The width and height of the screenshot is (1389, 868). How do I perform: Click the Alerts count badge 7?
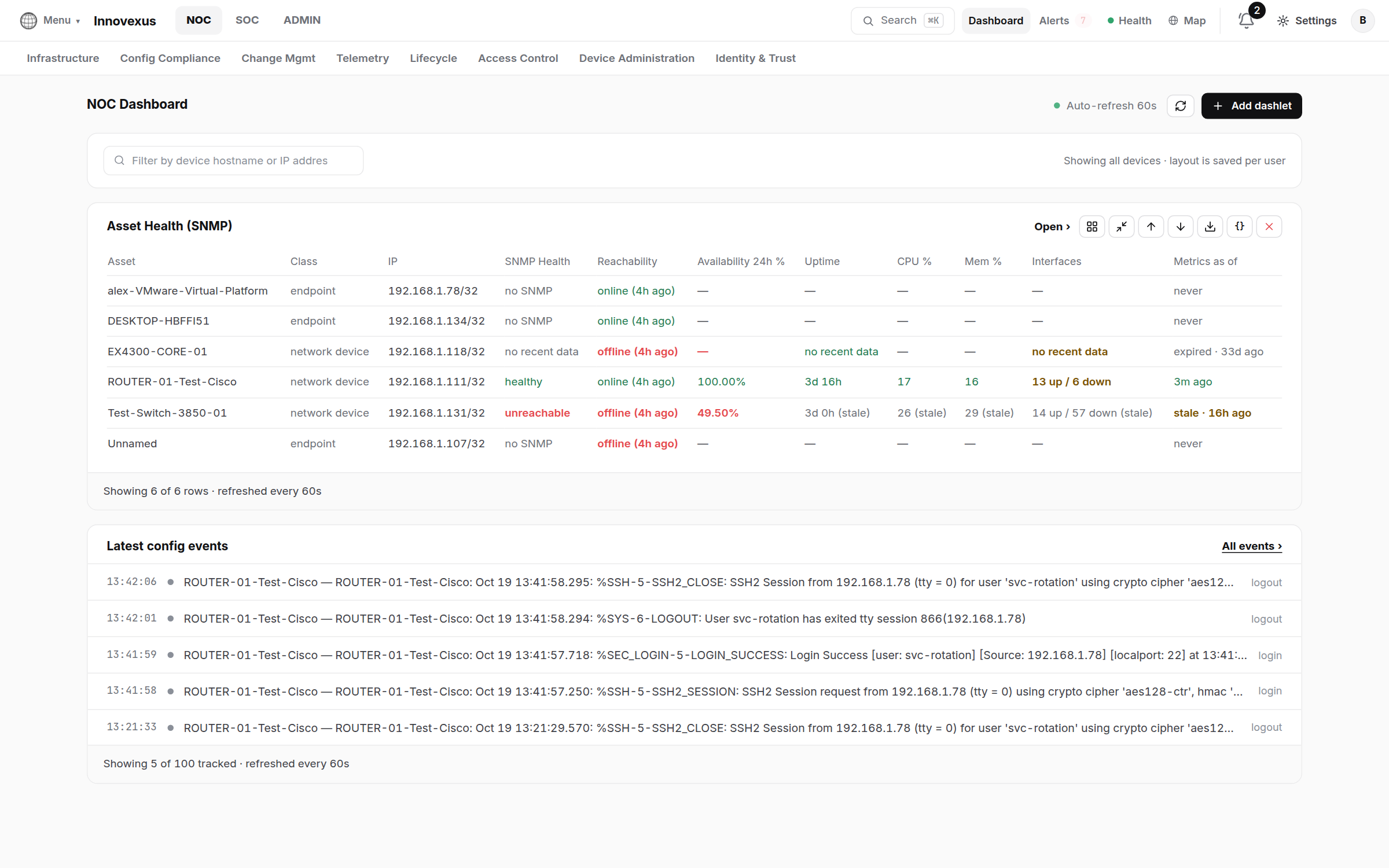(x=1083, y=21)
